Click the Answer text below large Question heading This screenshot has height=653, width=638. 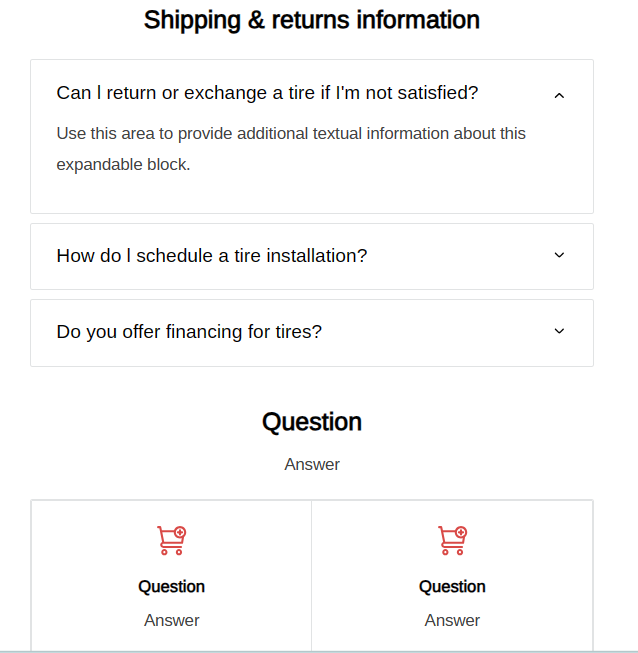[x=311, y=464]
